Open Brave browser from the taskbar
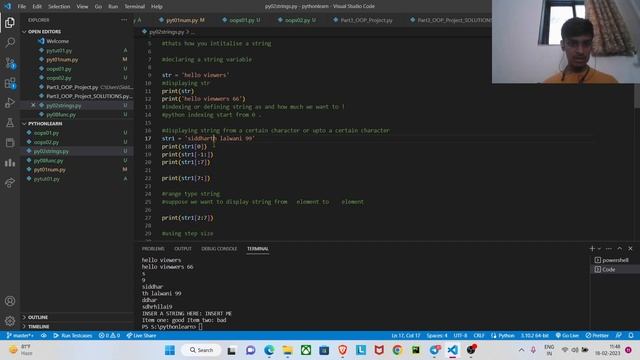The width and height of the screenshot is (640, 360). 342,350
